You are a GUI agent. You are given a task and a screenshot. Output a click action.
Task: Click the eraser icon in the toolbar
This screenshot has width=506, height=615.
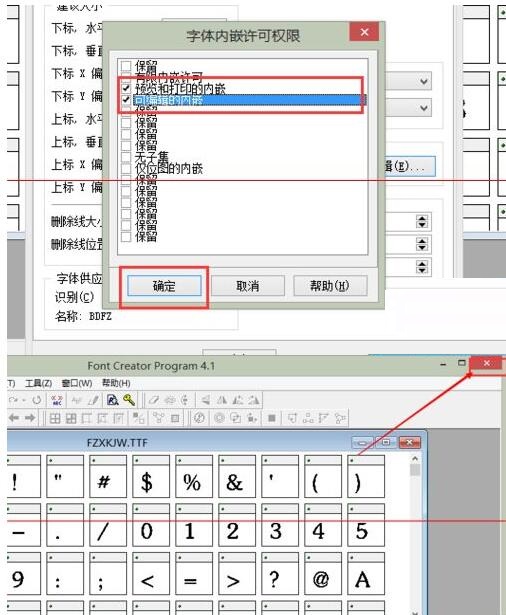pos(153,400)
